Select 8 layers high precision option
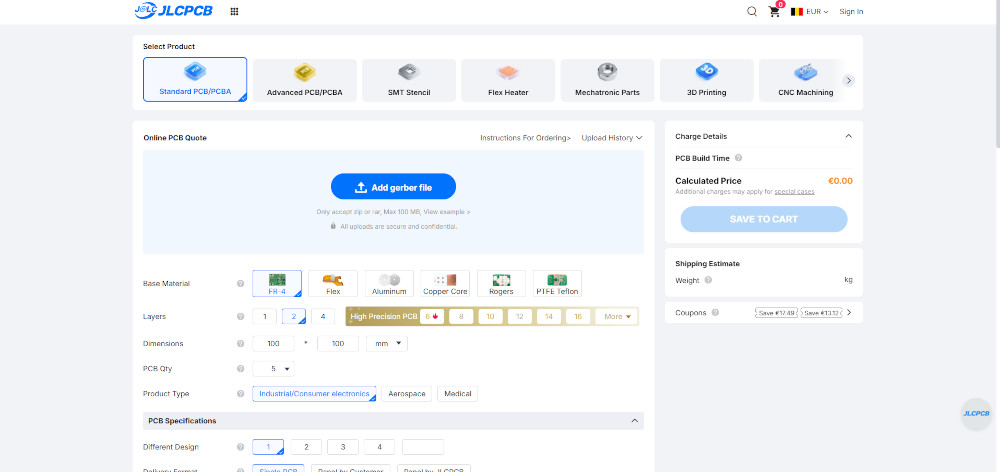 click(x=461, y=316)
